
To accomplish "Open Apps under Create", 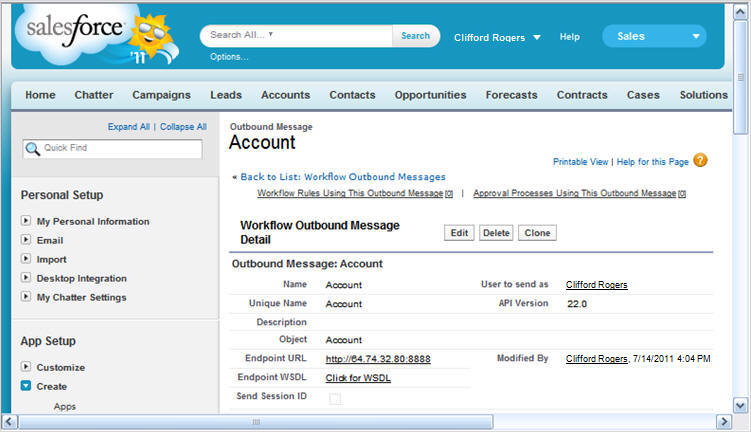I will [65, 406].
